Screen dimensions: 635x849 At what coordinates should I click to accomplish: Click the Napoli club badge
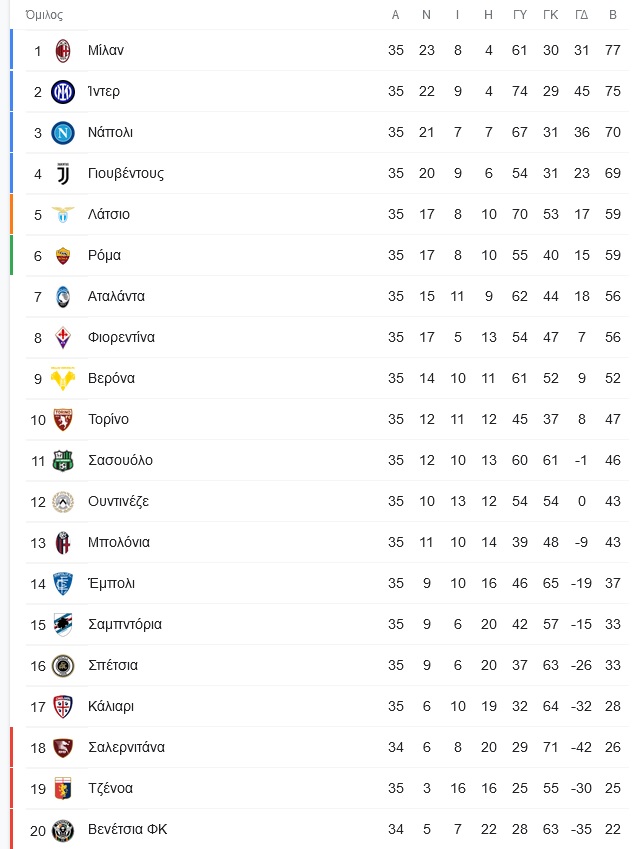(63, 133)
